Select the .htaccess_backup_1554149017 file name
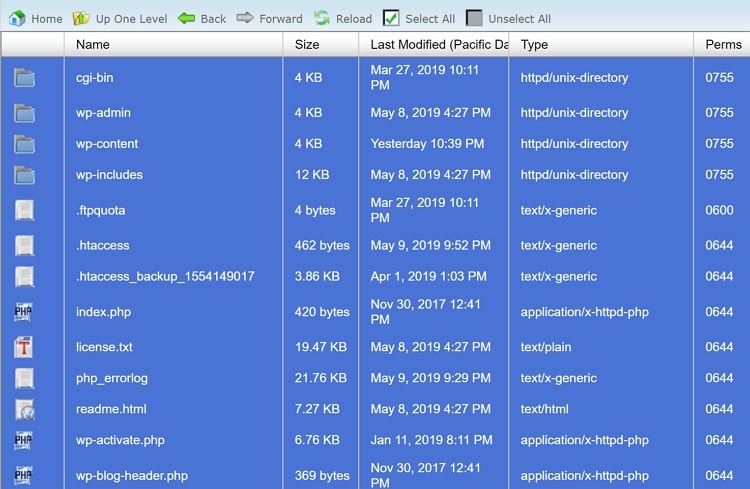This screenshot has height=489, width=750. click(x=165, y=277)
